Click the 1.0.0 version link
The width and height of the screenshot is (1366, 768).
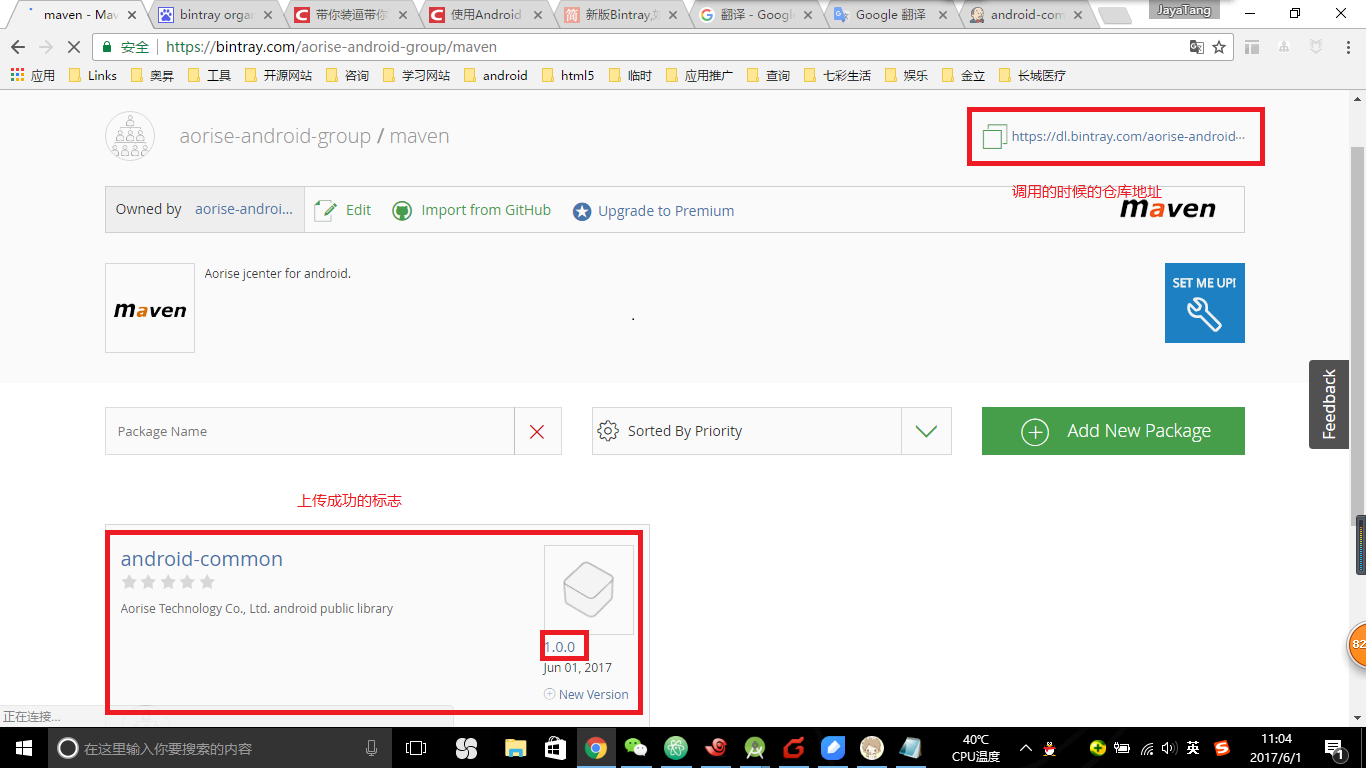560,647
